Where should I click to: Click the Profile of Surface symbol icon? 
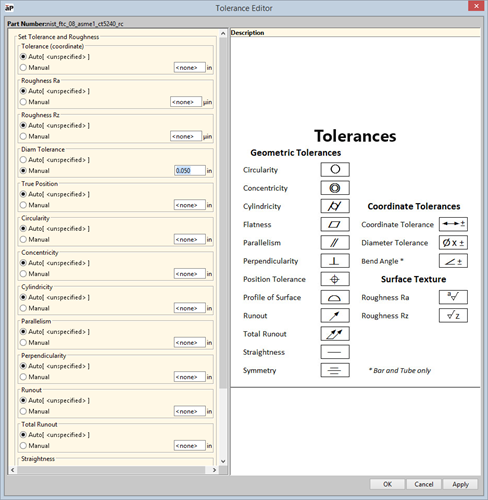click(335, 297)
